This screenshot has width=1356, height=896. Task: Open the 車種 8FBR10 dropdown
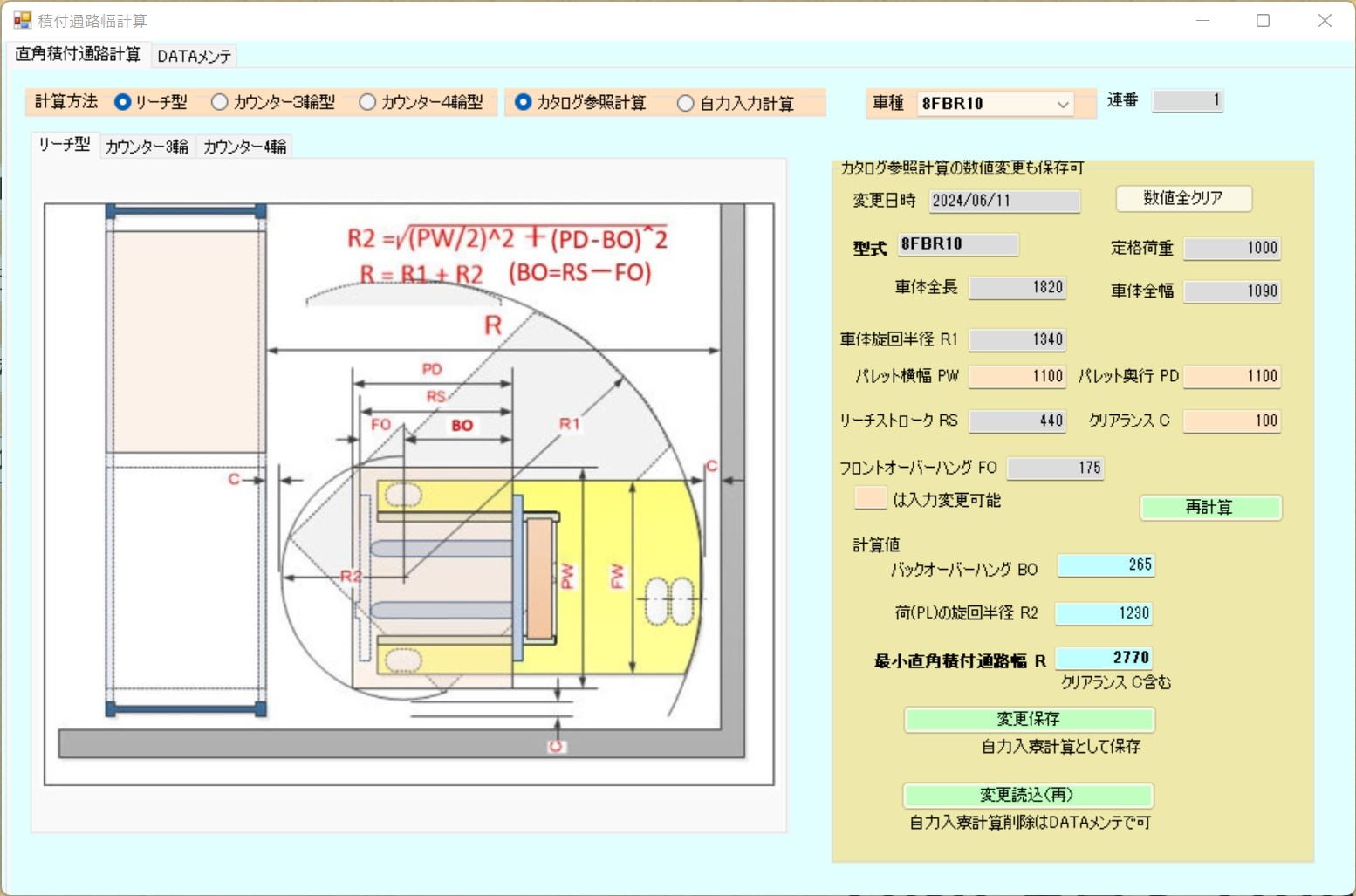point(996,104)
